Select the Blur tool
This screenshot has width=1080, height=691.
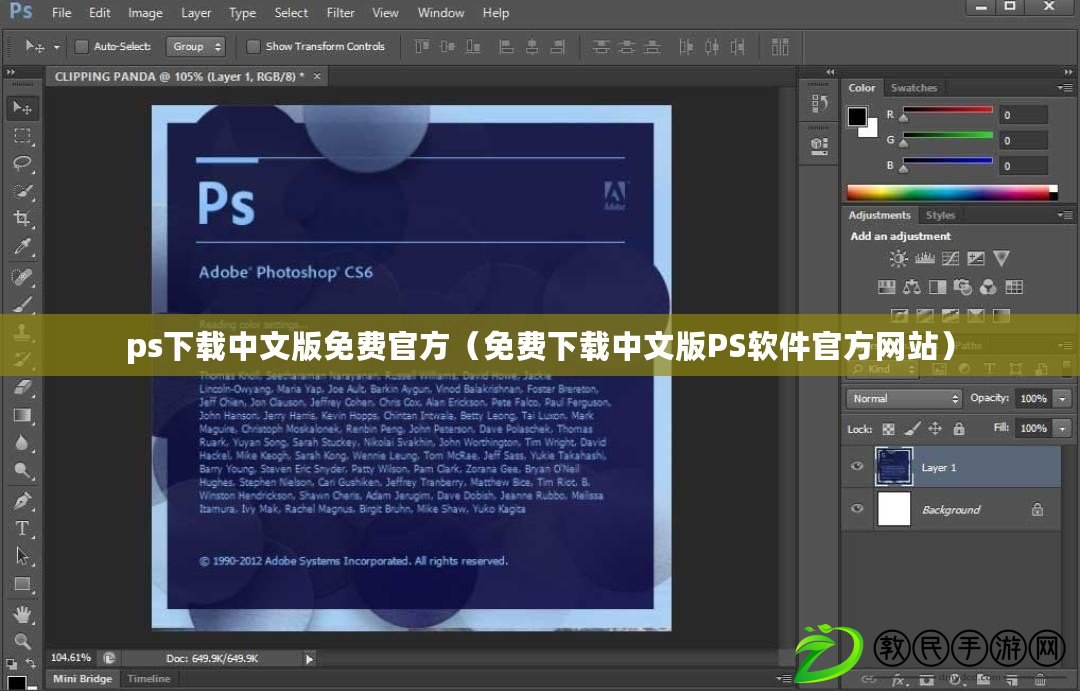tap(22, 443)
